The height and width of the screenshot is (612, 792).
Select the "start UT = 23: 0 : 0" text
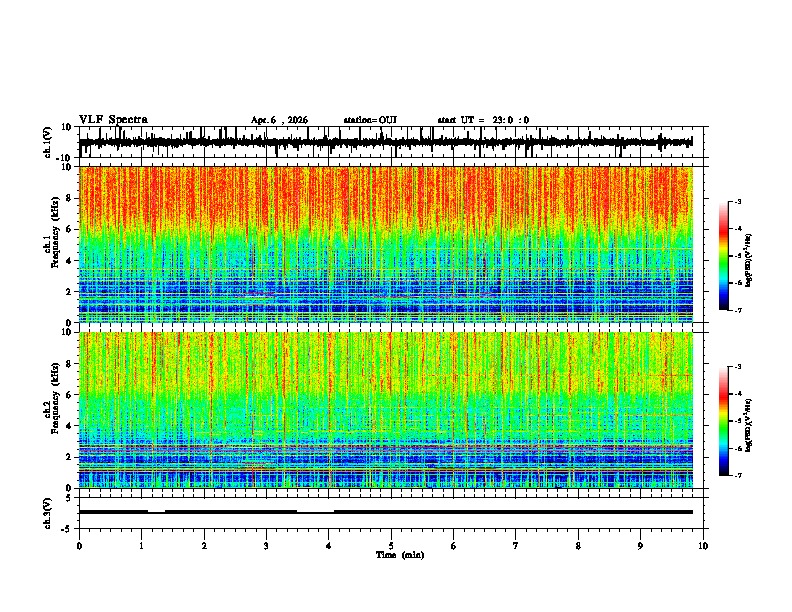pyautogui.click(x=483, y=120)
